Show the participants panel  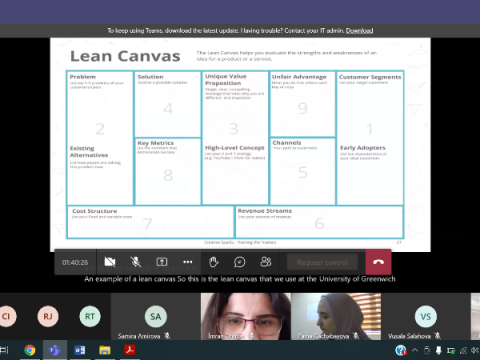[x=266, y=262]
